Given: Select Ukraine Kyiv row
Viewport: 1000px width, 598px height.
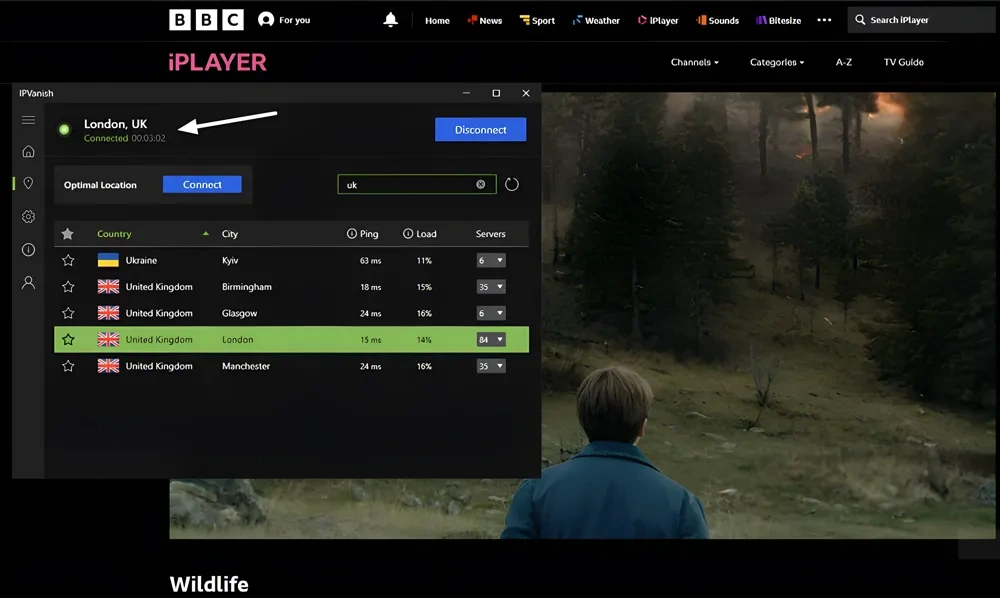Looking at the screenshot, I should tap(291, 260).
